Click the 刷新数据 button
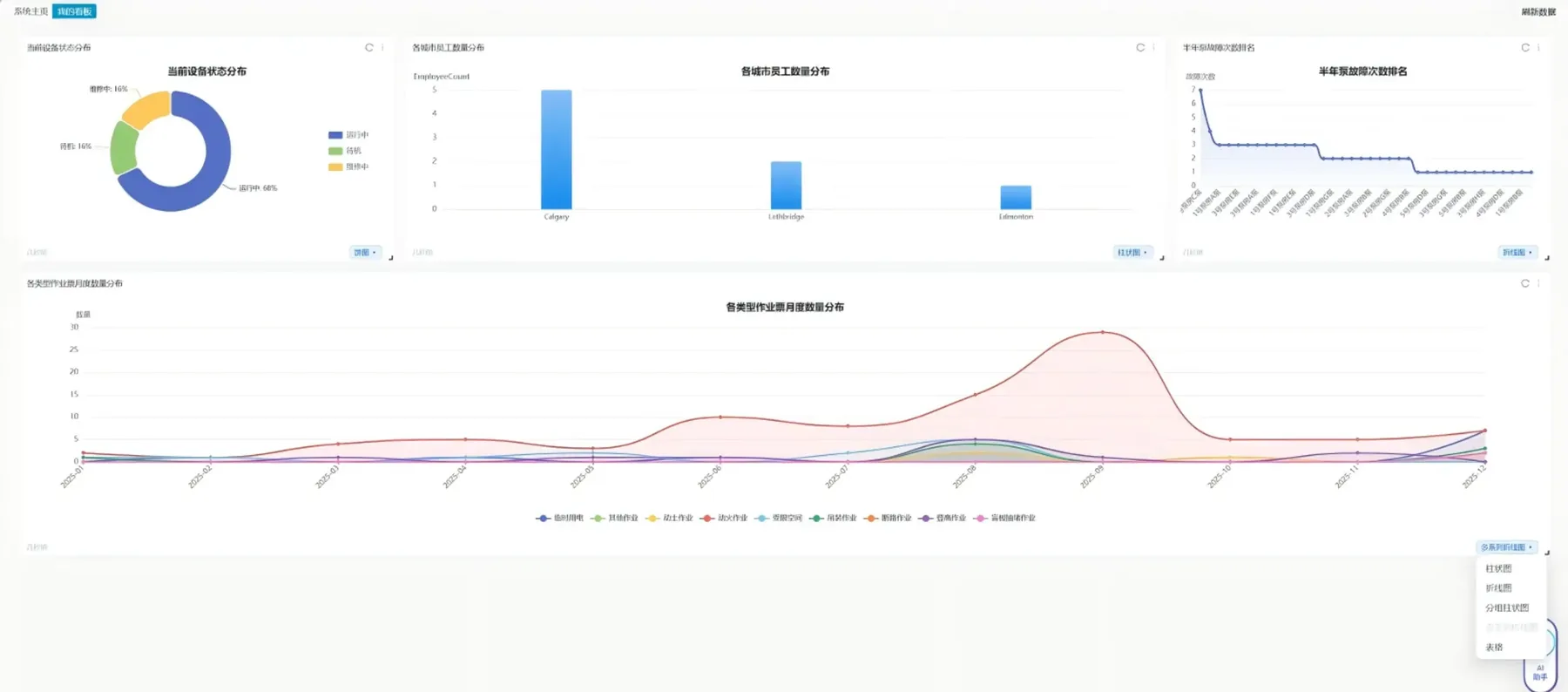1568x692 pixels. point(1538,12)
